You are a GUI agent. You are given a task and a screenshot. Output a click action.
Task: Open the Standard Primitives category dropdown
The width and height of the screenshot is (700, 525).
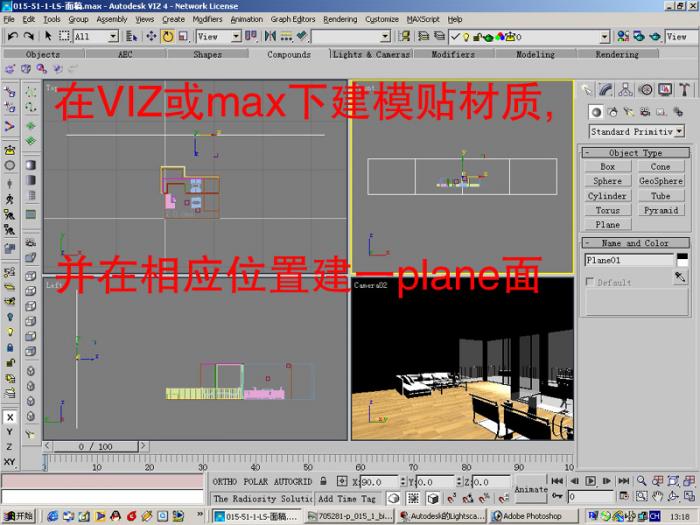click(636, 132)
